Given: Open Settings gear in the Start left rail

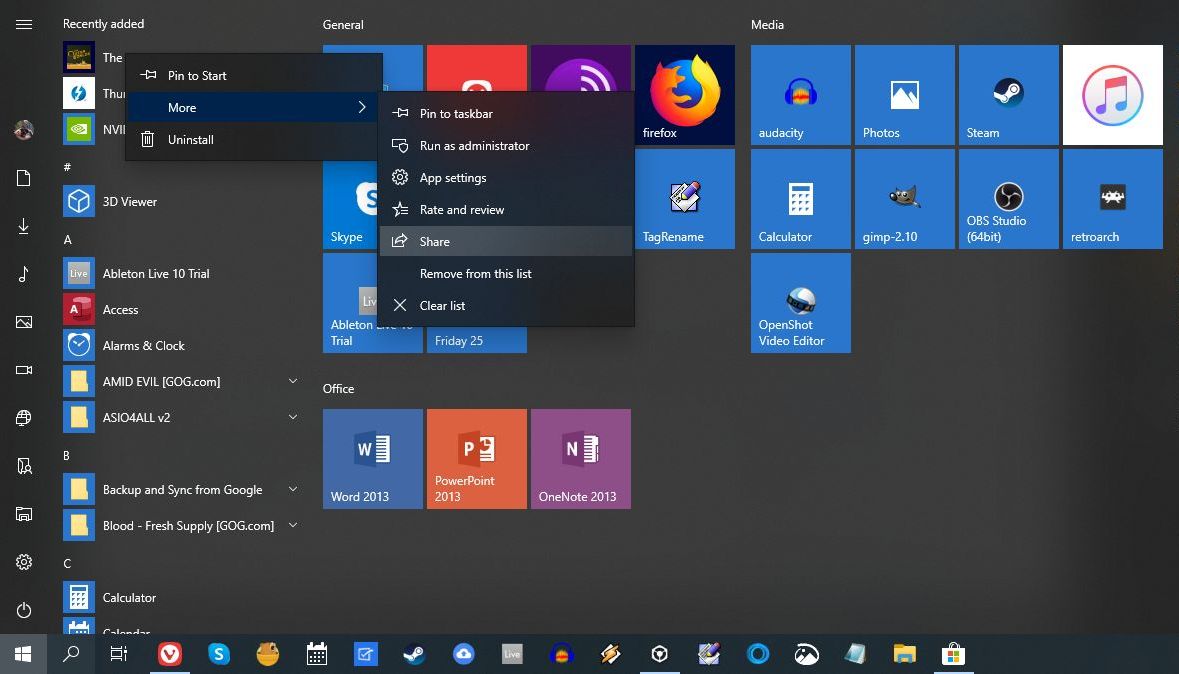Looking at the screenshot, I should click(x=24, y=562).
